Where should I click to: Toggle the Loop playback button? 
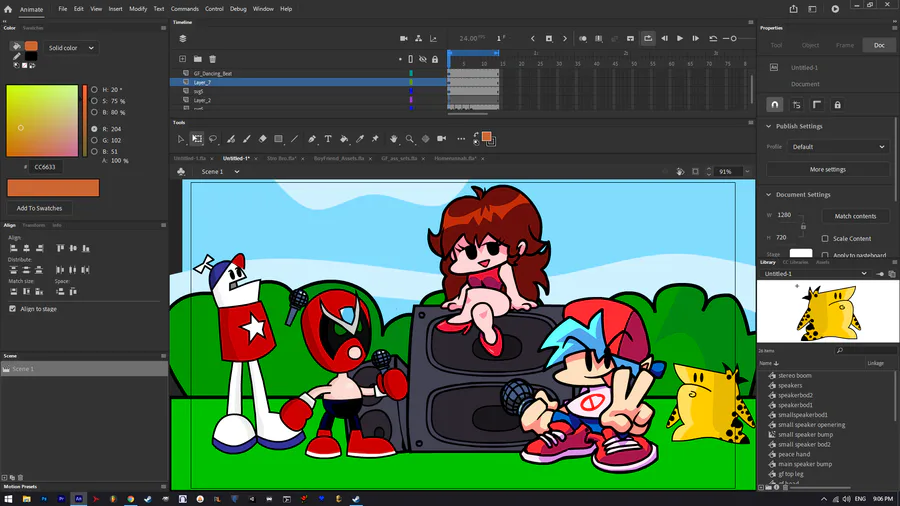(x=648, y=38)
